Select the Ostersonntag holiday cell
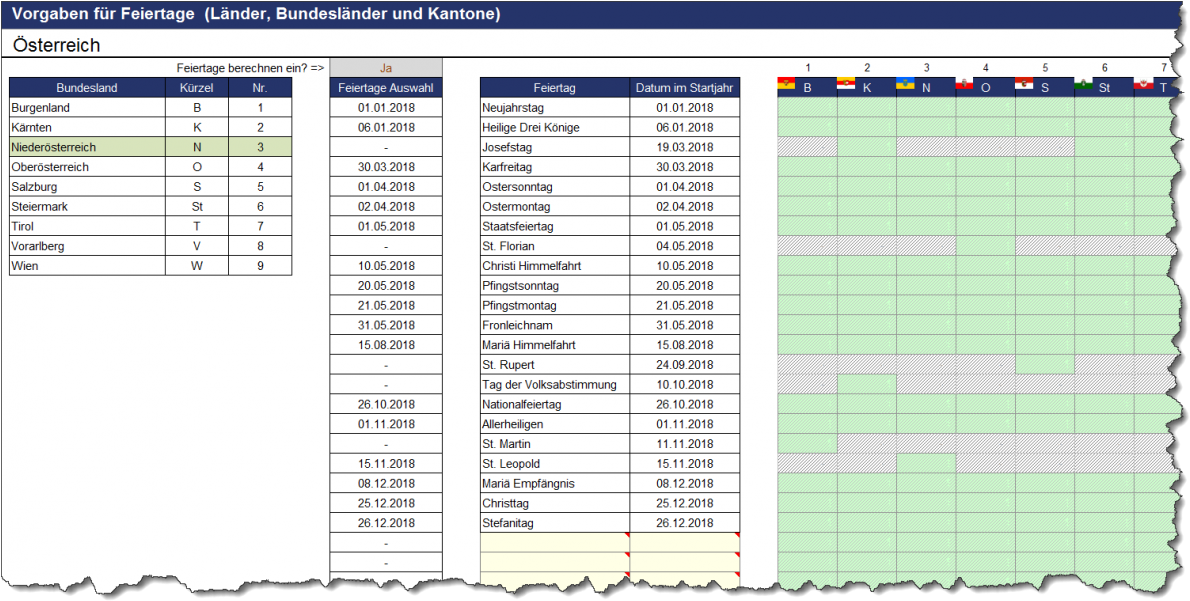The image size is (1190, 601). (x=555, y=187)
